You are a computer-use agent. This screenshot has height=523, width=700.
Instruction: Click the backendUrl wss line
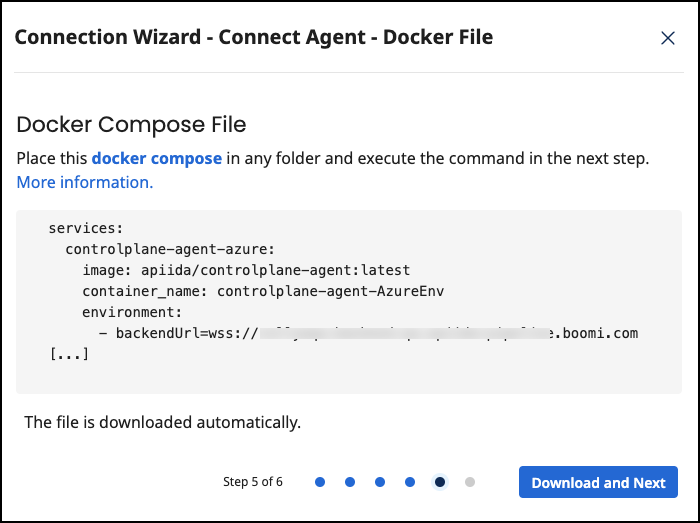click(368, 332)
